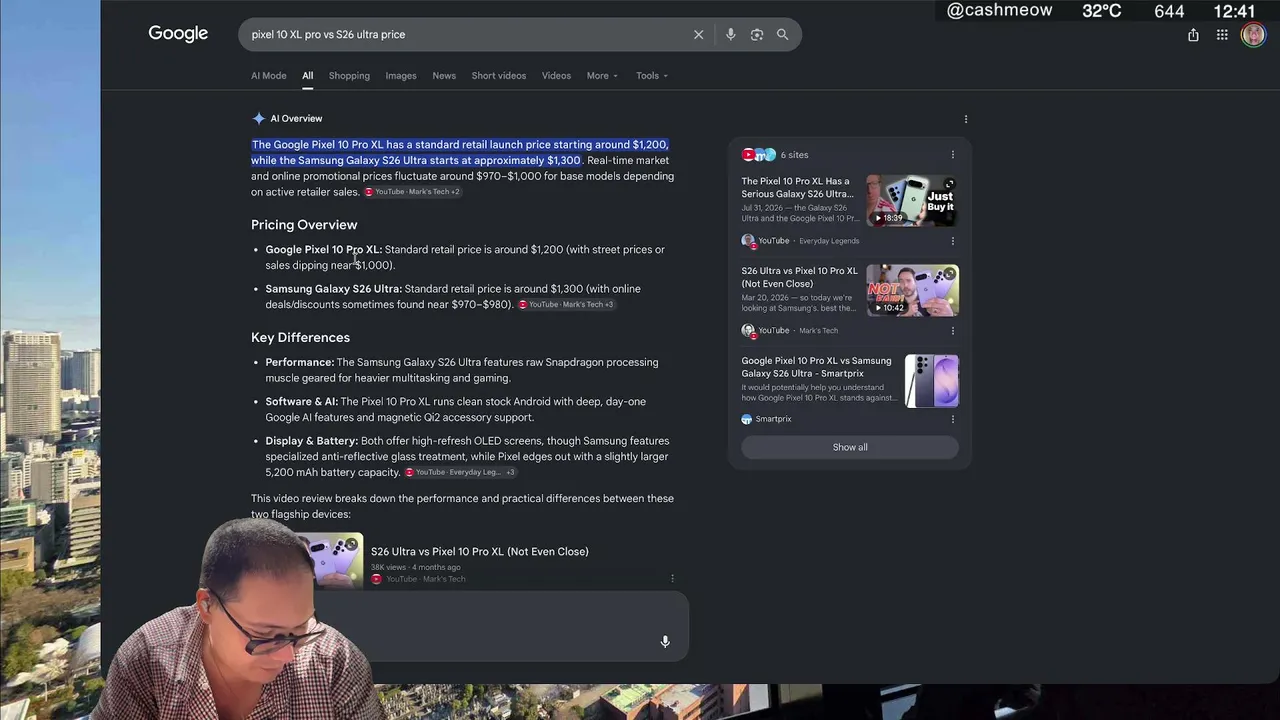Click the bold 'Samsung Galaxy S26 Ultra:' text
This screenshot has height=720, width=1280.
pyautogui.click(x=334, y=289)
